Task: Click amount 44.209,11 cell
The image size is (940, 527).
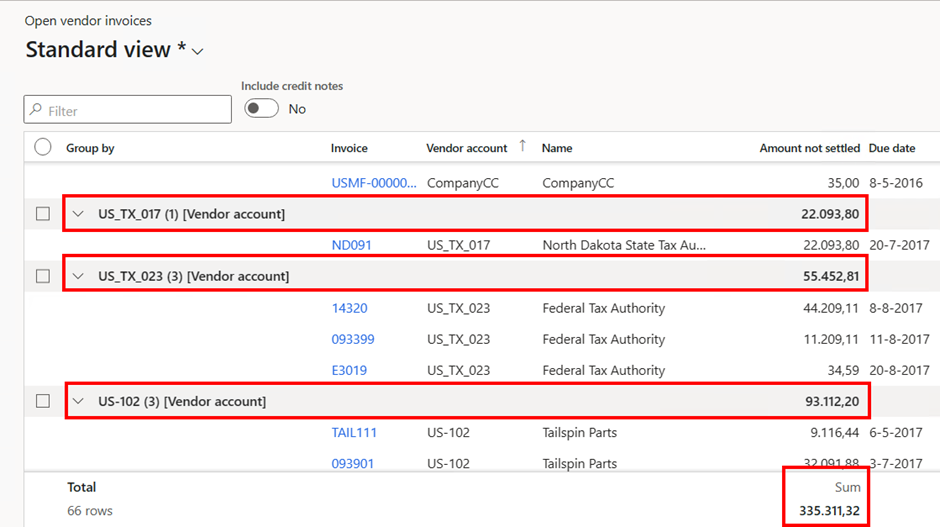Action: (x=831, y=308)
